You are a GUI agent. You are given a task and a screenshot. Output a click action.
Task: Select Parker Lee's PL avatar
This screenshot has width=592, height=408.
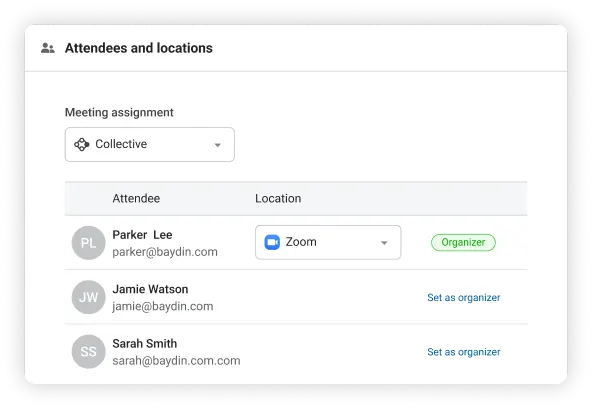[88, 243]
